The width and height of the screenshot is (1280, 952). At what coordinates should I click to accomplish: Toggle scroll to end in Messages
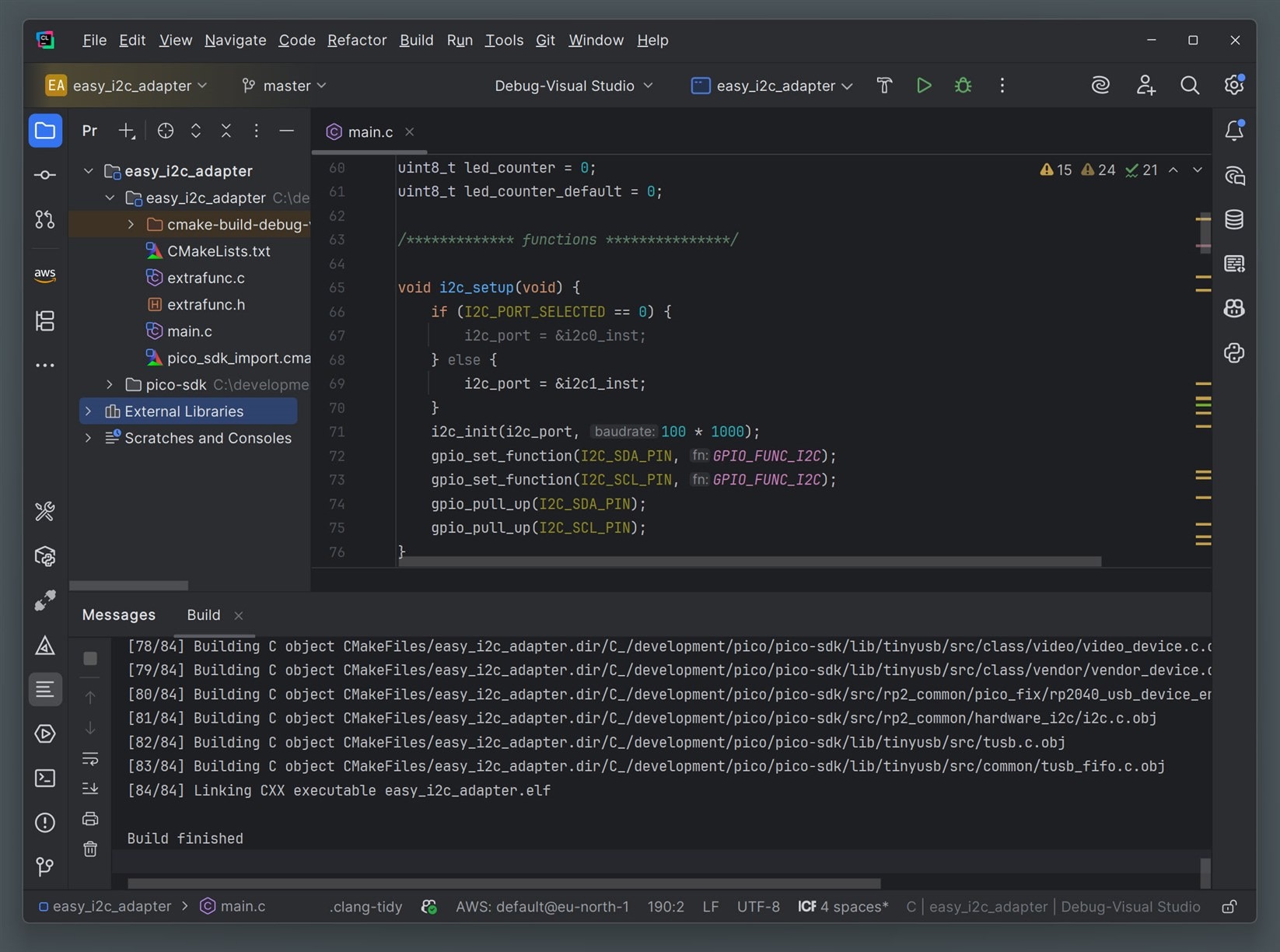[90, 789]
